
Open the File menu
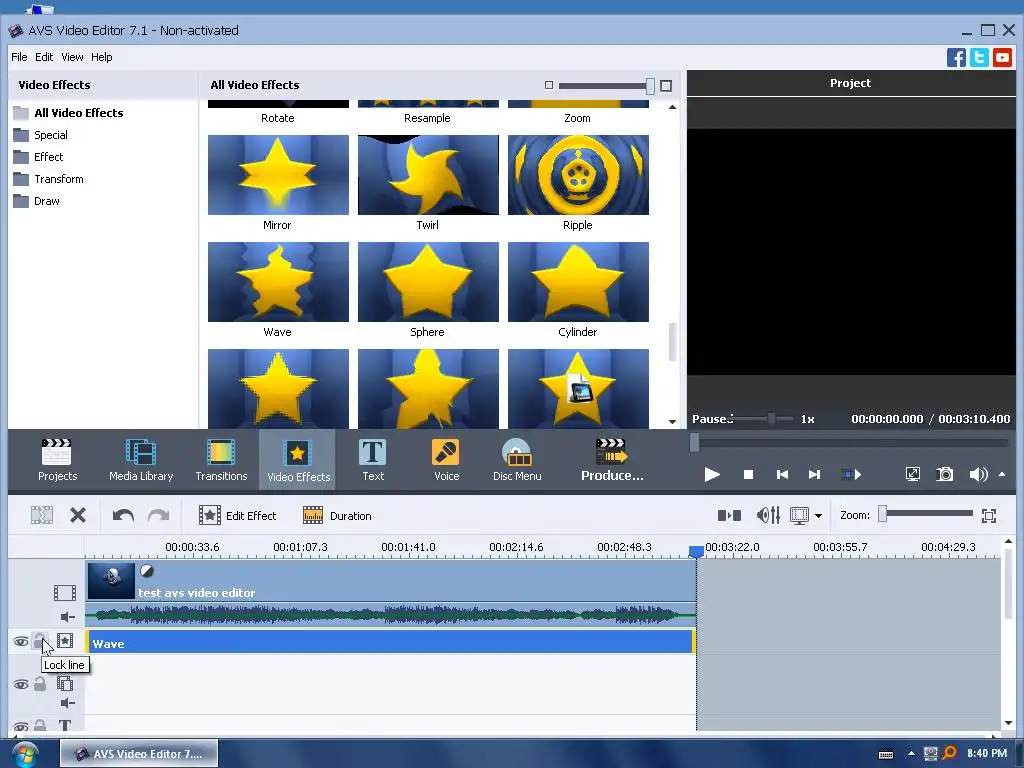pos(19,57)
